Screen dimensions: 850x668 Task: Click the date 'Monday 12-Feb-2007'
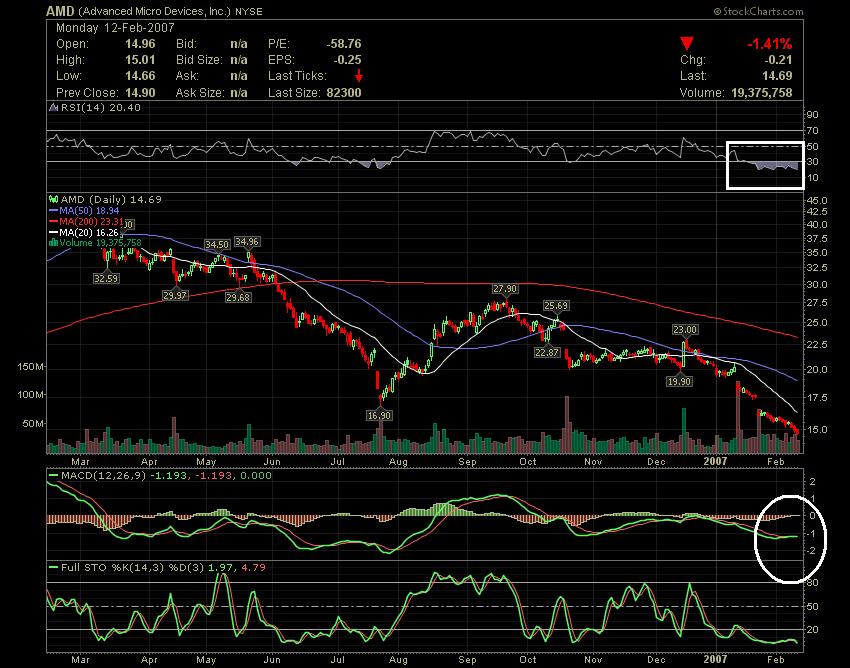point(115,28)
